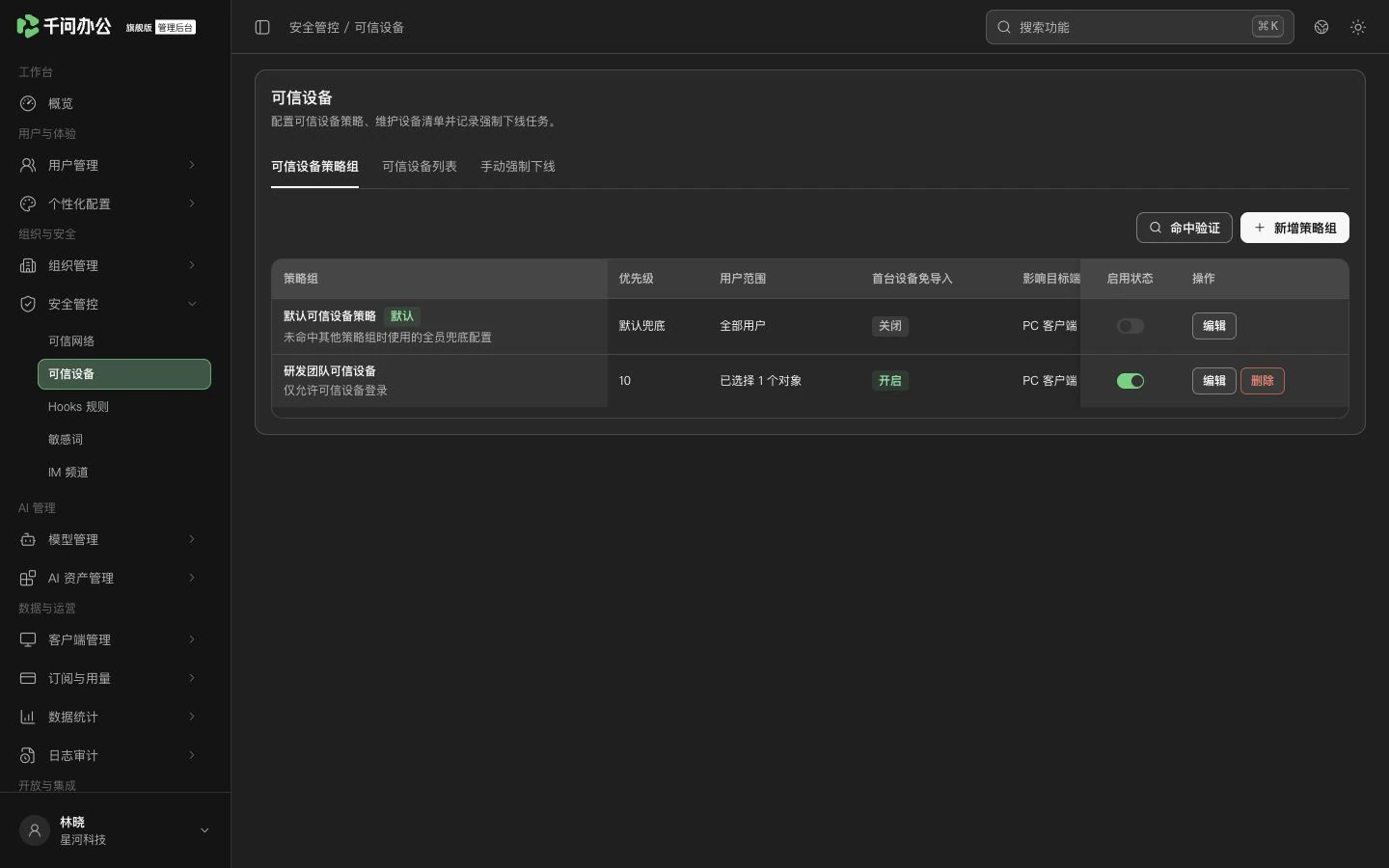Switch to the 可信设备列表 tab
The width and height of the screenshot is (1389, 868).
[x=420, y=167]
